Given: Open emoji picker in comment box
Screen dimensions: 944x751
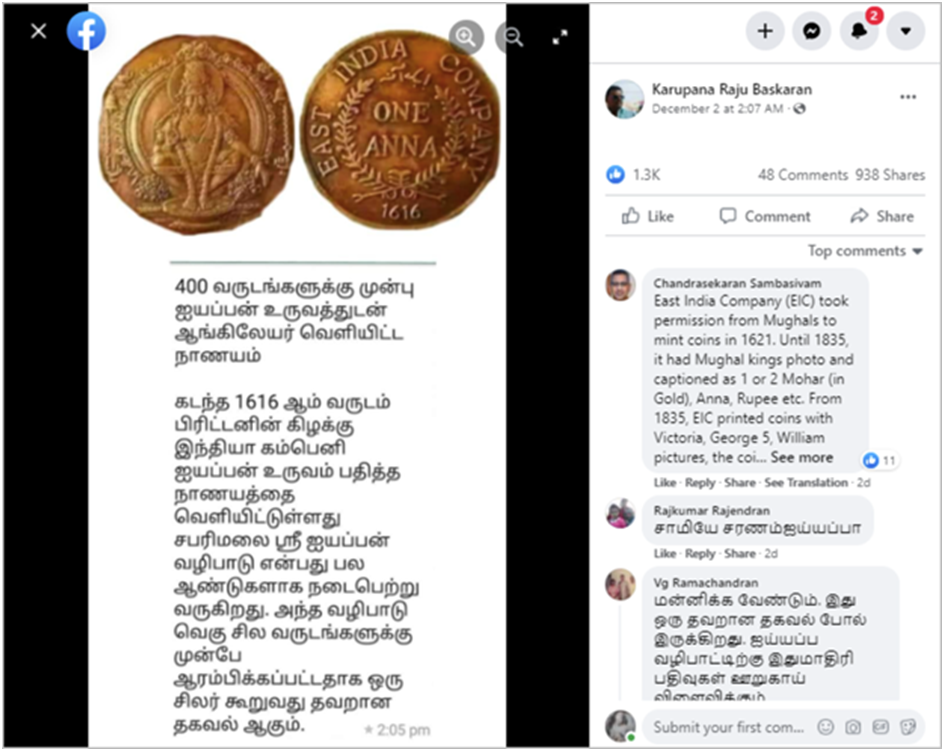Looking at the screenshot, I should [x=825, y=728].
